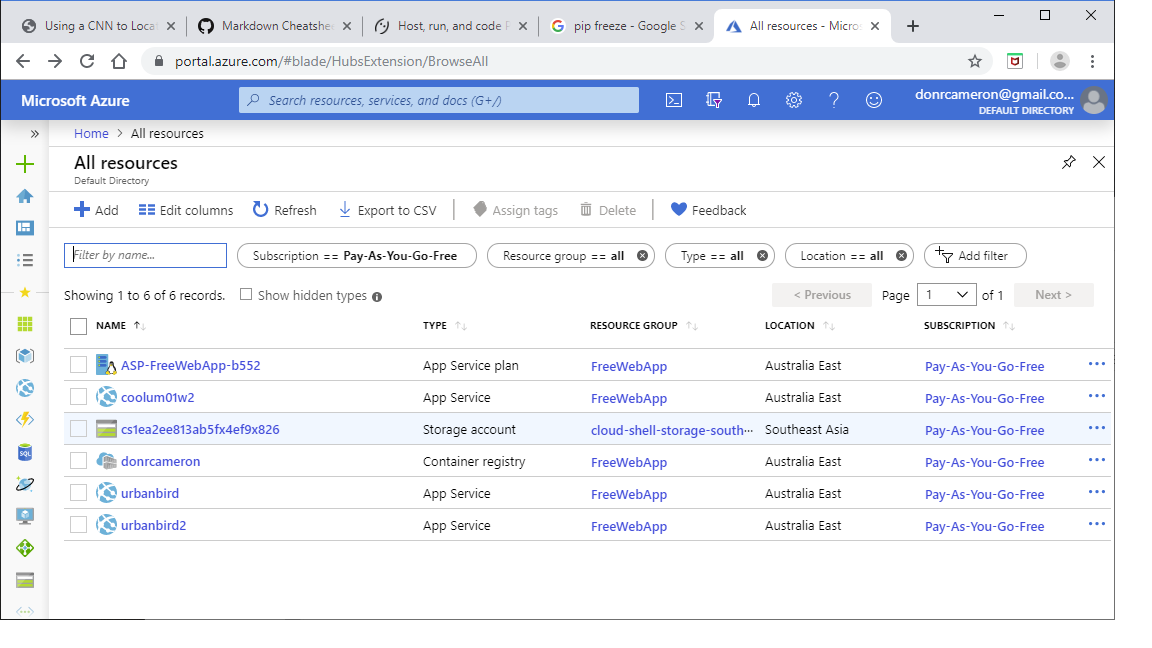
Task: Pin the All resources blade
Action: click(1069, 162)
